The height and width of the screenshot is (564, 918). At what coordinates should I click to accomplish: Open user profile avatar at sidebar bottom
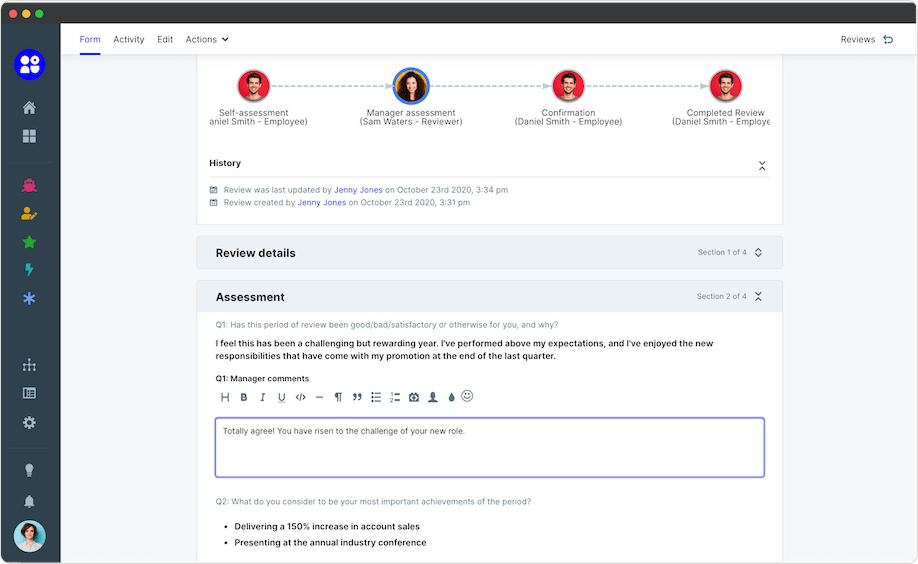[x=29, y=536]
